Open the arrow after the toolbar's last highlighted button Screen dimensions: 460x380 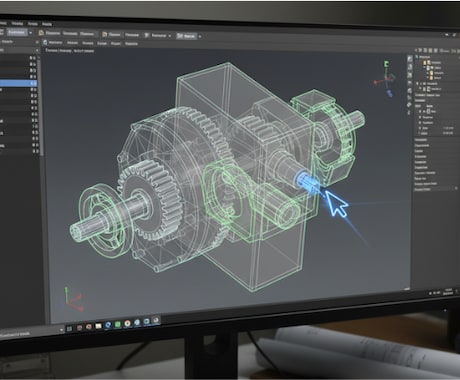[x=200, y=36]
